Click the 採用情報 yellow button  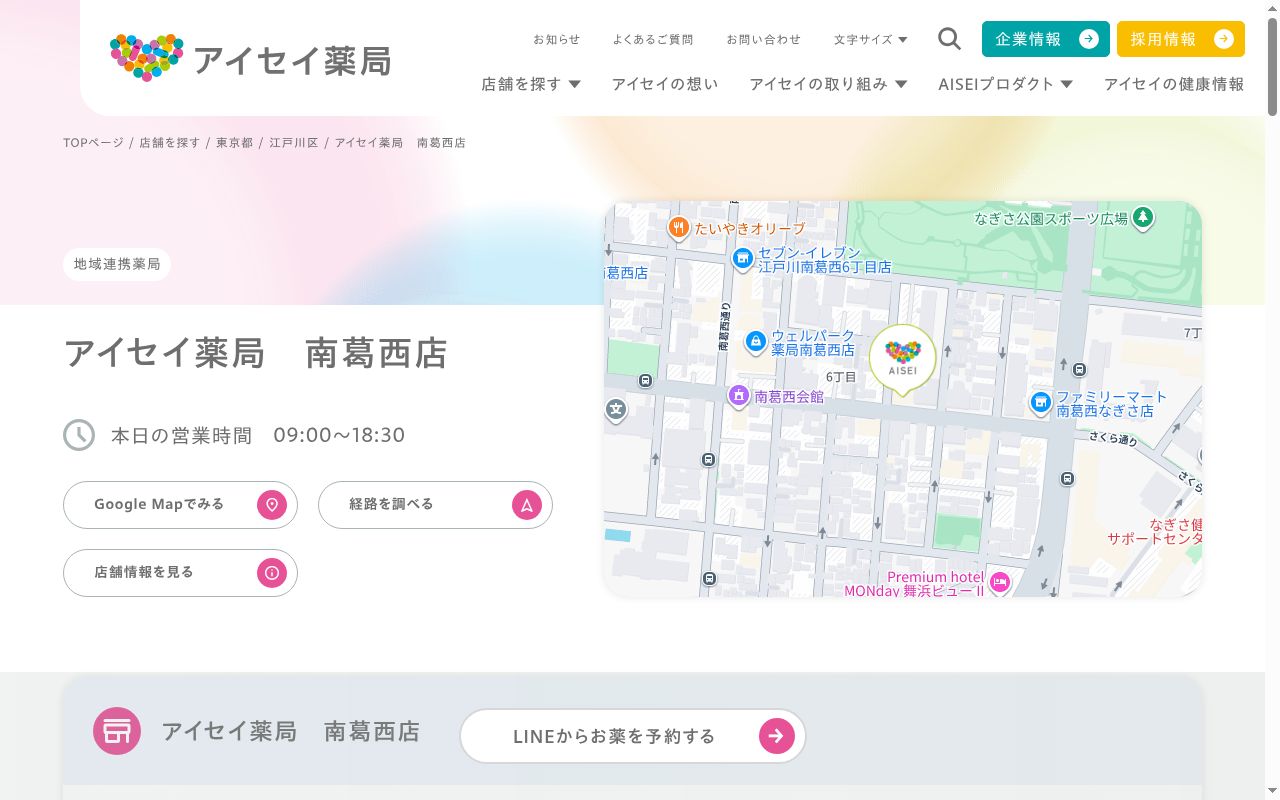pyautogui.click(x=1181, y=39)
